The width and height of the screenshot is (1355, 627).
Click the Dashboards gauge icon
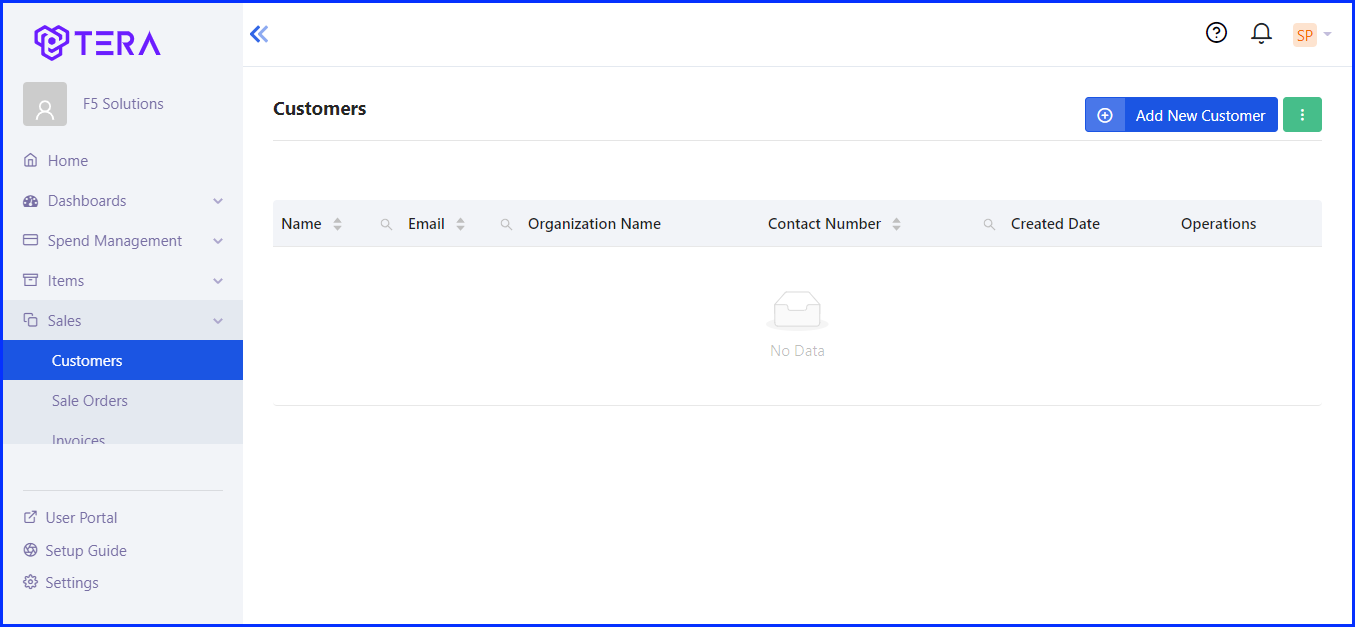(x=30, y=201)
